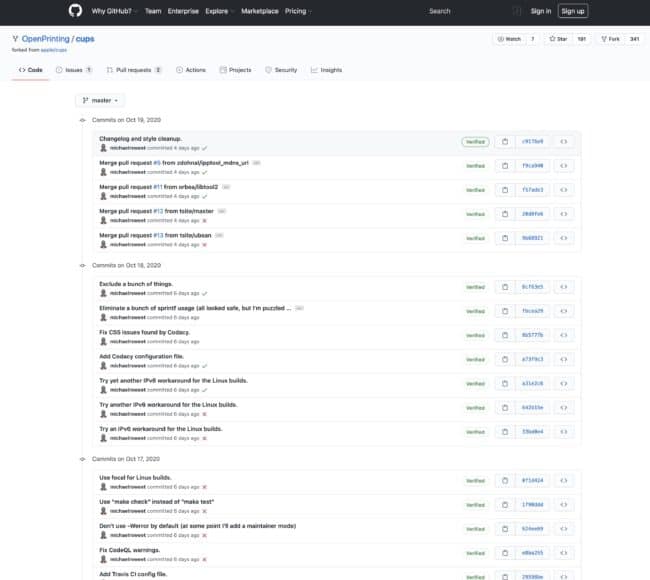The height and width of the screenshot is (580, 650).
Task: Open the cups repository name link
Action: point(85,39)
